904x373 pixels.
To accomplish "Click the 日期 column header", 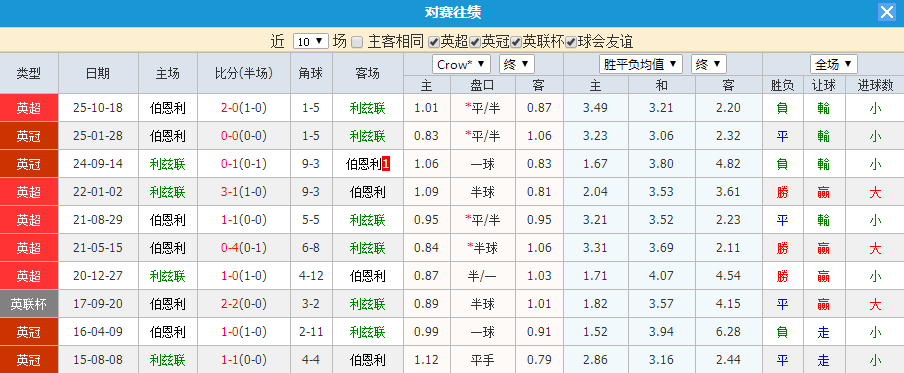I will pyautogui.click(x=98, y=73).
